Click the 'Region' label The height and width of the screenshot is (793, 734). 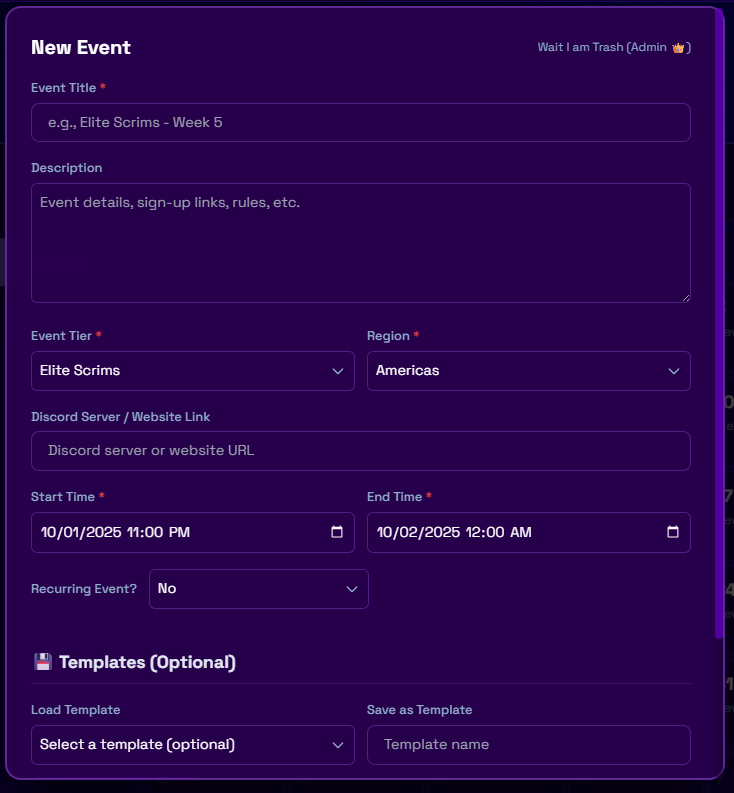tap(388, 336)
